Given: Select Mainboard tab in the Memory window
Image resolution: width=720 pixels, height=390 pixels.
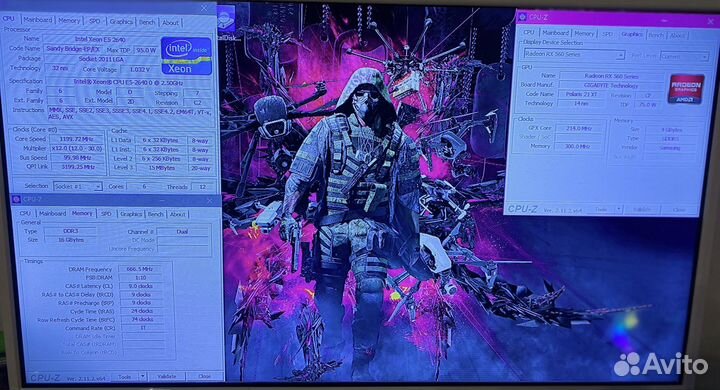Looking at the screenshot, I should tap(52, 213).
